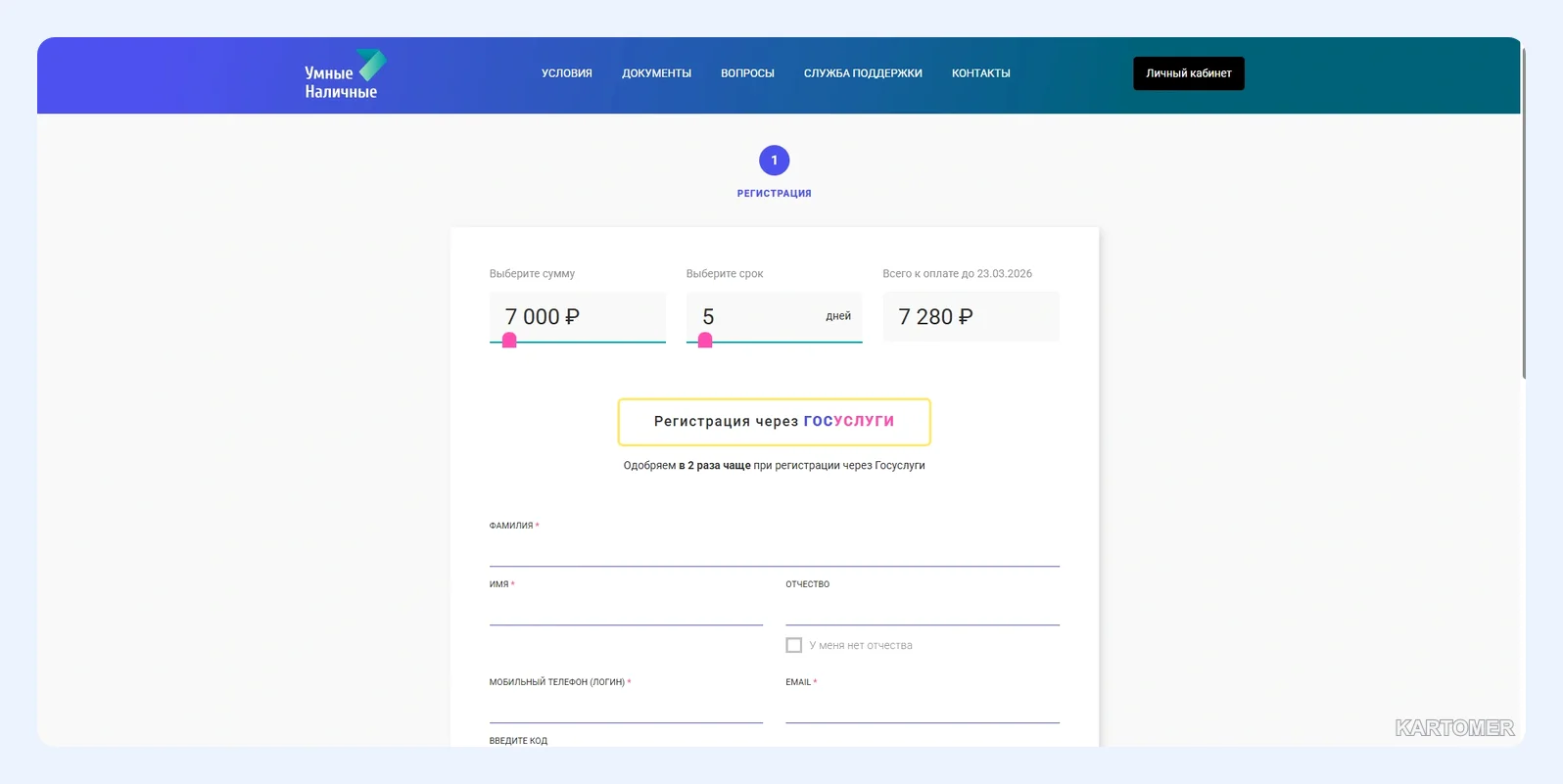Click the loan term field showing 5
Viewport: 1563px width, 784px height.
774,316
